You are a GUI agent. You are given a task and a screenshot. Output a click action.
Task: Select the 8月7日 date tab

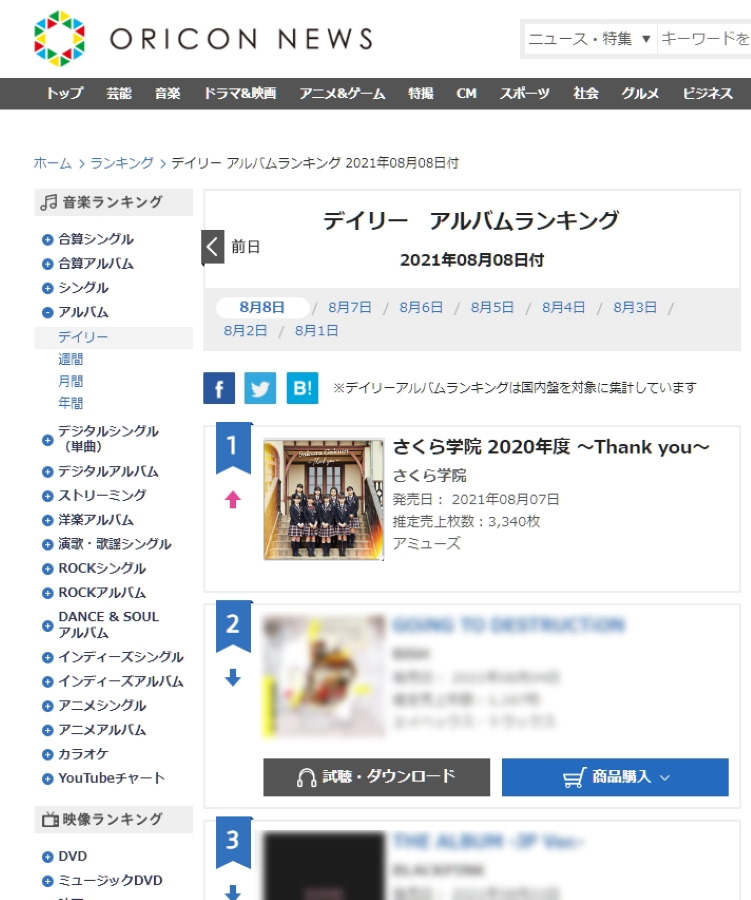pos(350,308)
